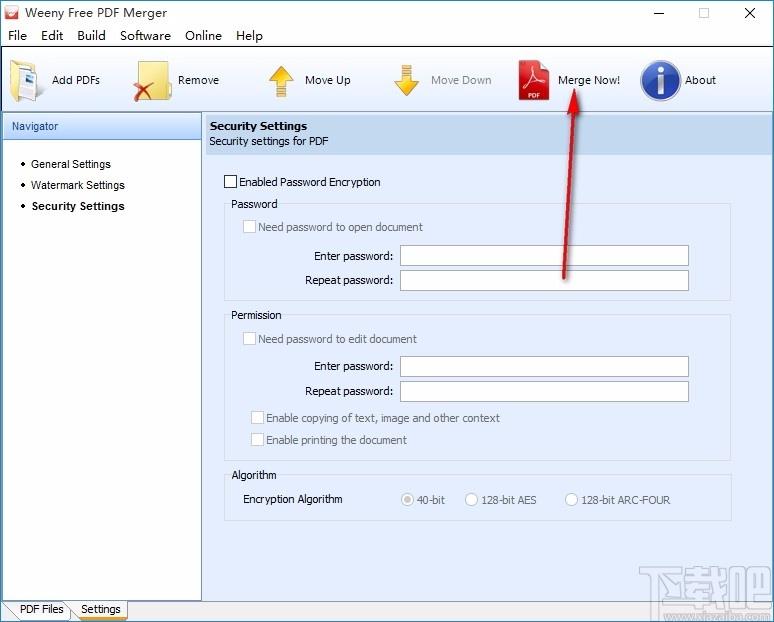774x622 pixels.
Task: Click the Add PDFs folder icon
Action: pos(25,80)
